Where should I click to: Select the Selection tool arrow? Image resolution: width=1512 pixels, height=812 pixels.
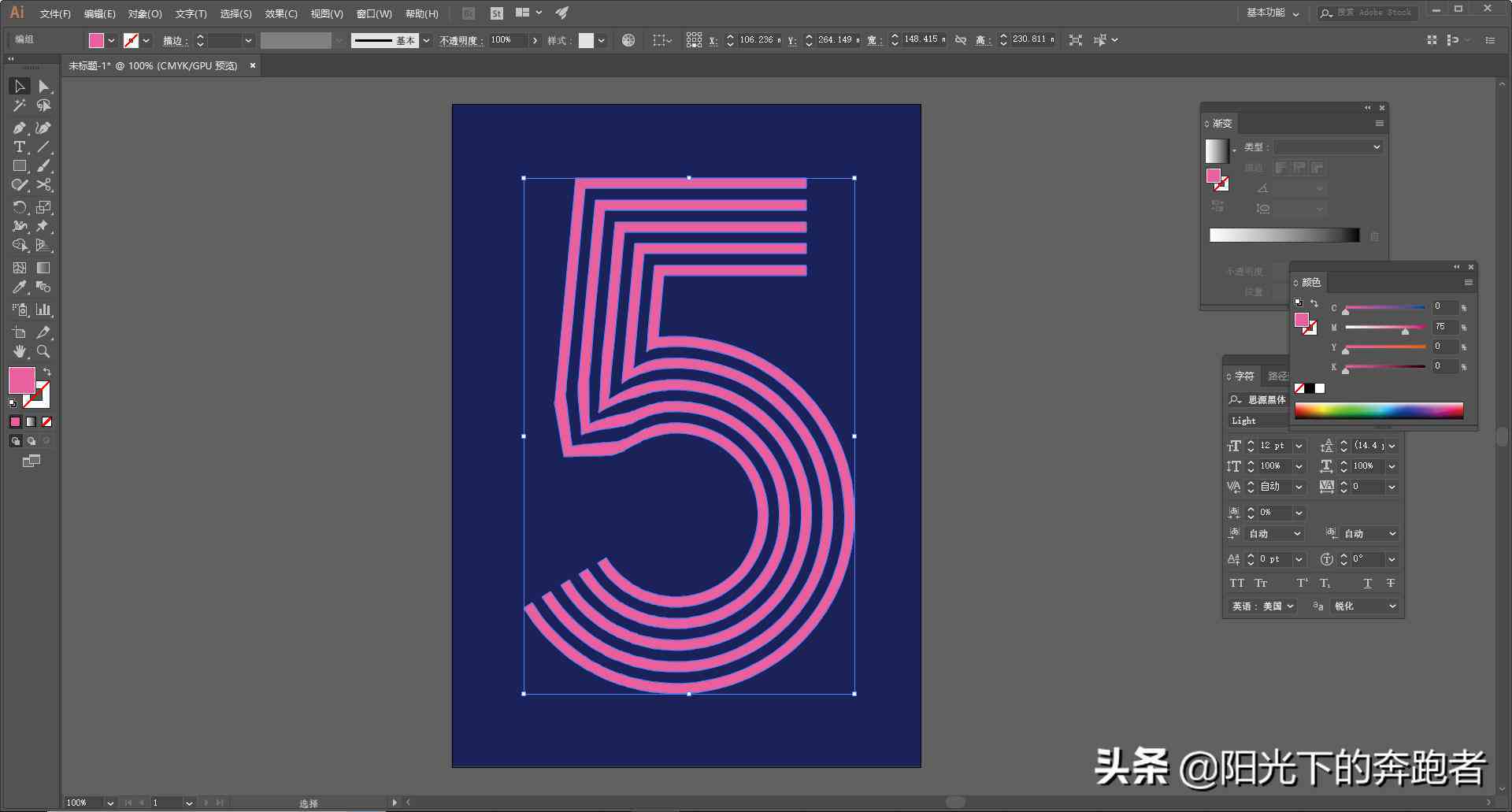coord(20,86)
